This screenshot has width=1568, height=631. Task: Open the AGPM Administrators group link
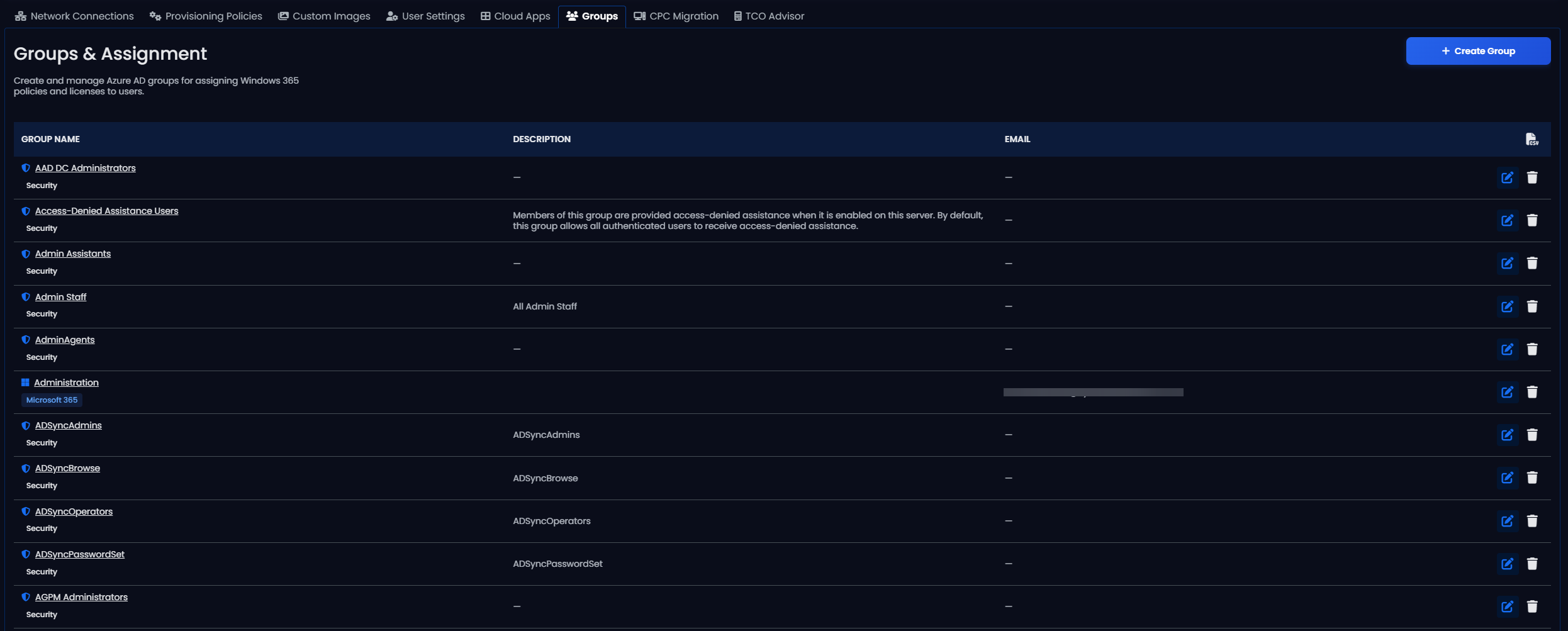pyautogui.click(x=81, y=597)
